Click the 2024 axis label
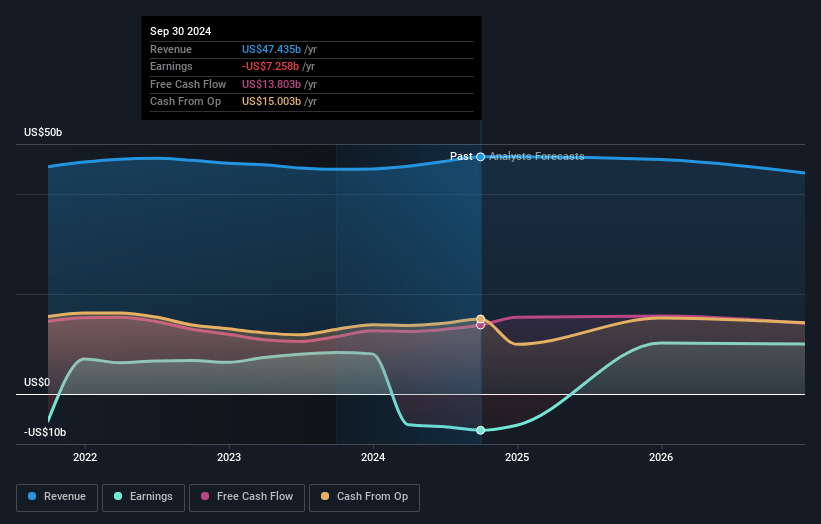This screenshot has width=821, height=524. tap(373, 458)
